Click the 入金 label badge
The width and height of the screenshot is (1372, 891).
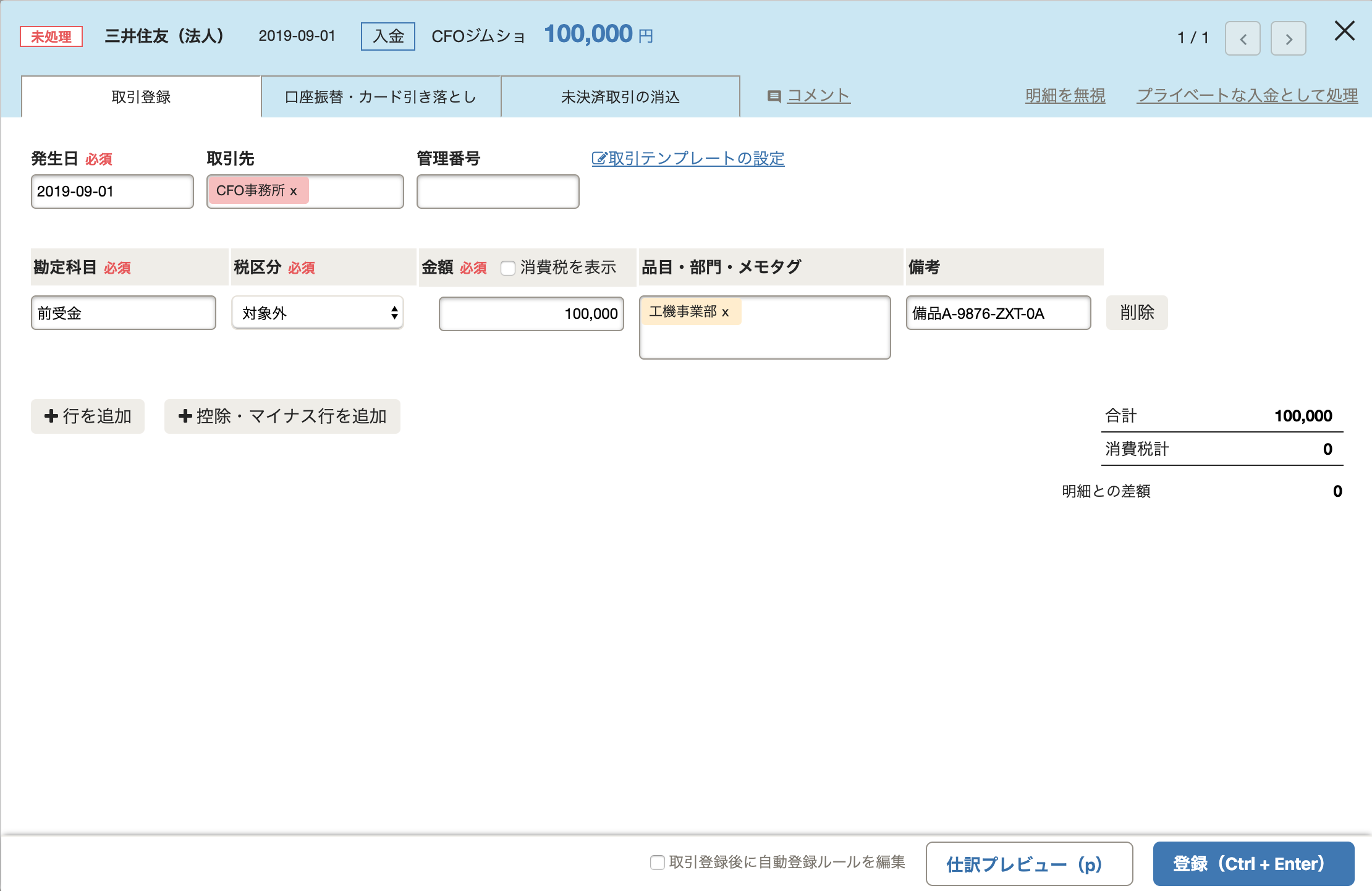click(x=388, y=36)
